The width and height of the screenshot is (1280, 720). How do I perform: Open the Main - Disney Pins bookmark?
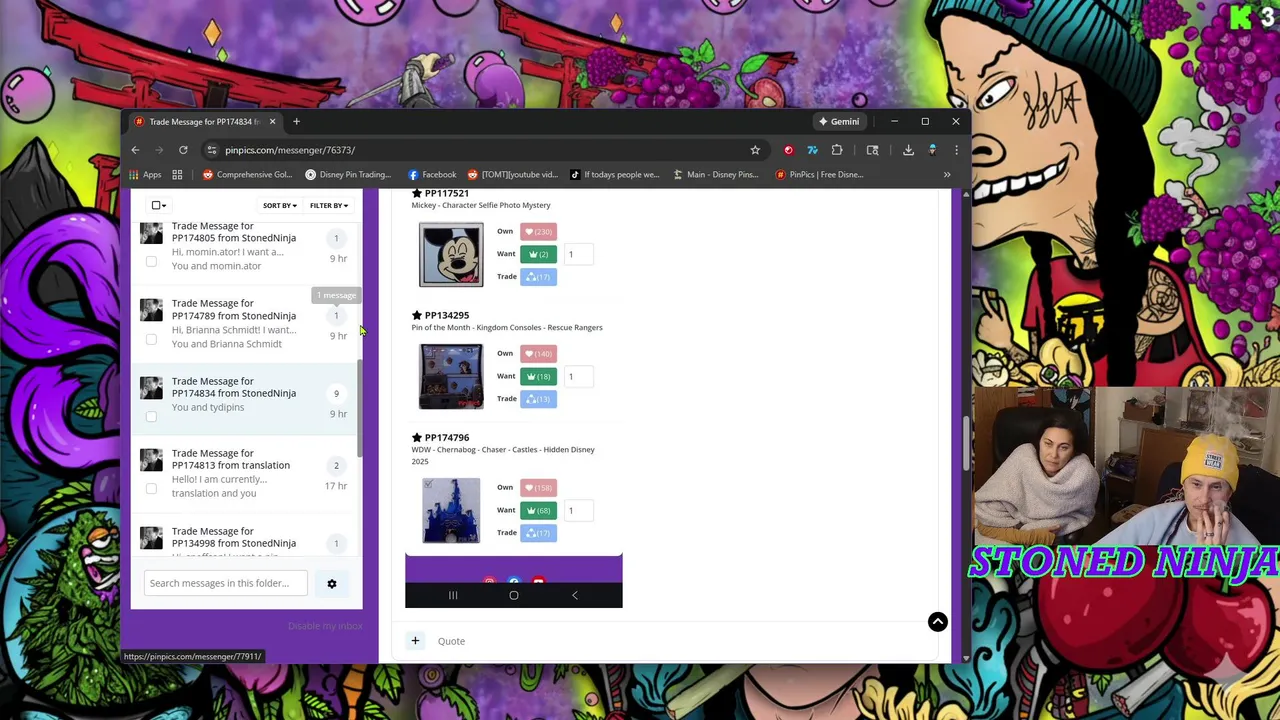tap(715, 174)
